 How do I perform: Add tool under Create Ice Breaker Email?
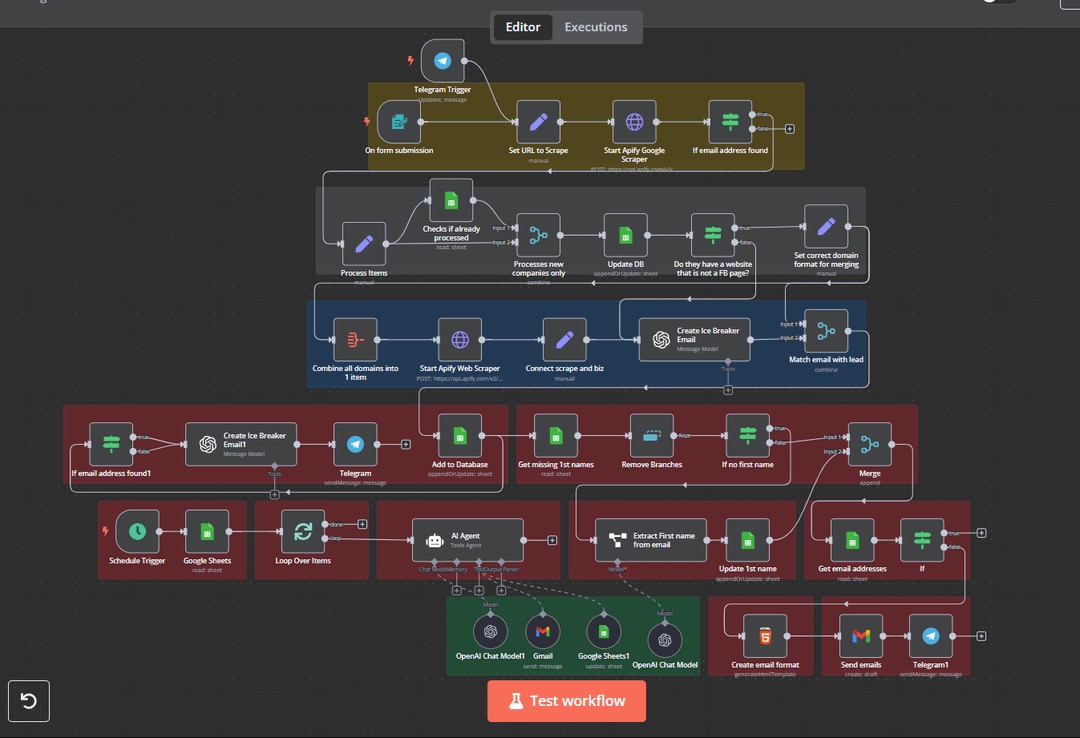[x=728, y=390]
